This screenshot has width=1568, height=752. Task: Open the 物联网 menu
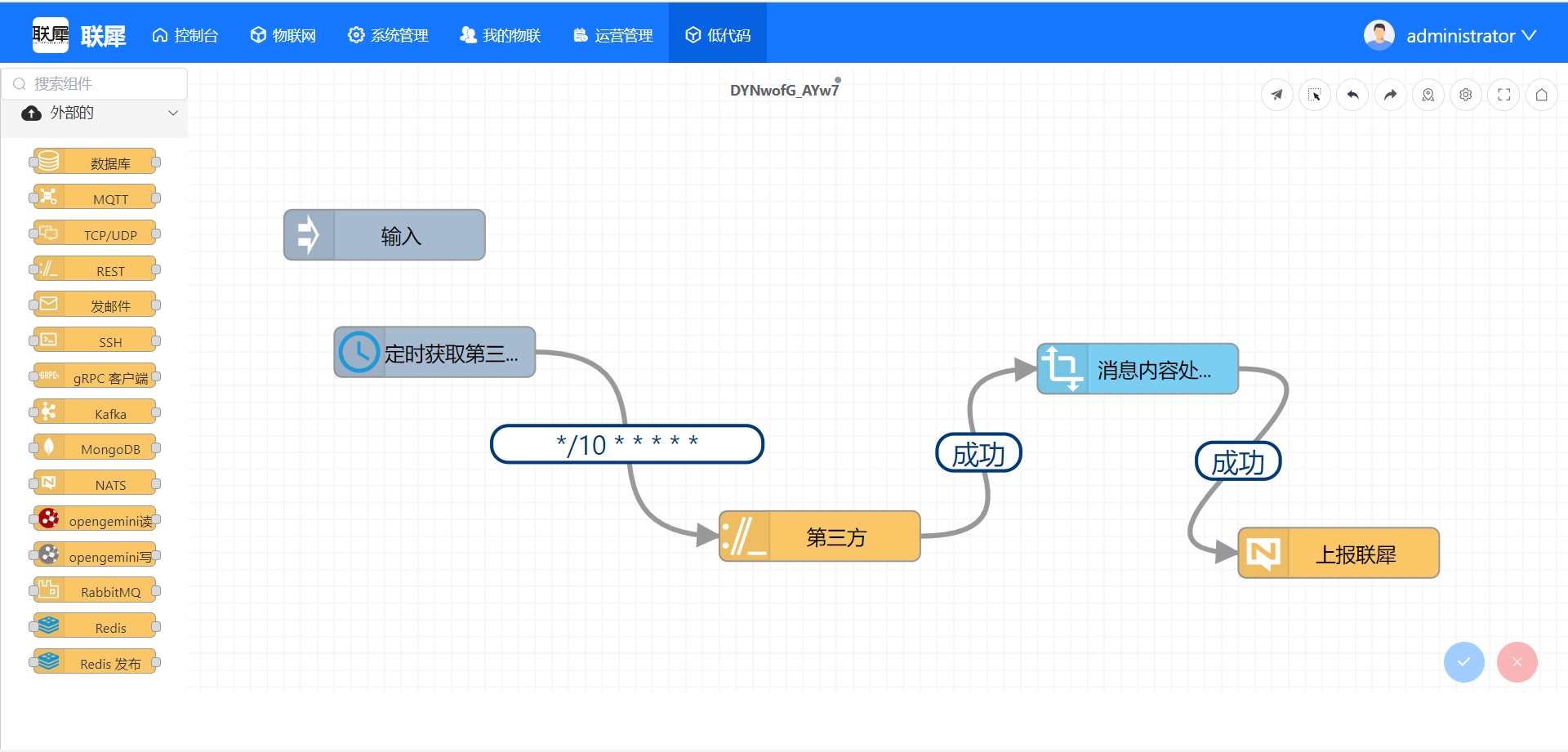point(283,35)
